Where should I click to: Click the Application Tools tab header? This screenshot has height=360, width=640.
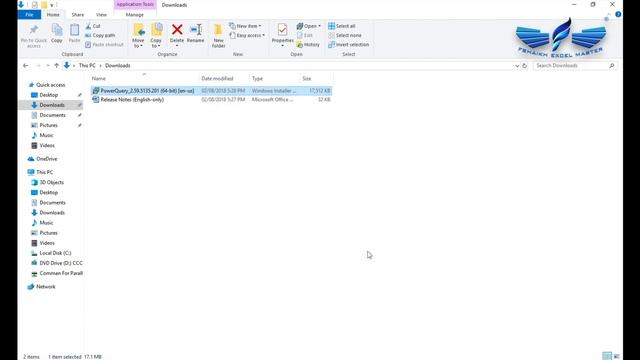tap(135, 4)
